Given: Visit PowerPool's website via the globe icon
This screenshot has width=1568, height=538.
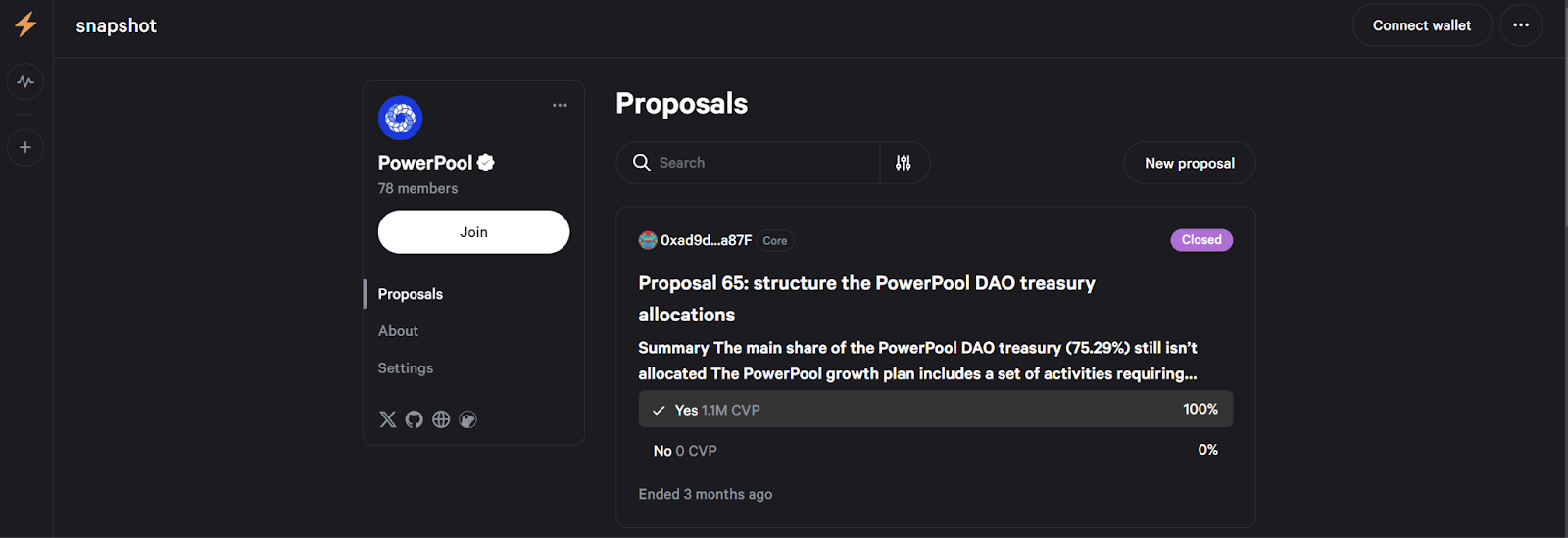Looking at the screenshot, I should point(441,419).
